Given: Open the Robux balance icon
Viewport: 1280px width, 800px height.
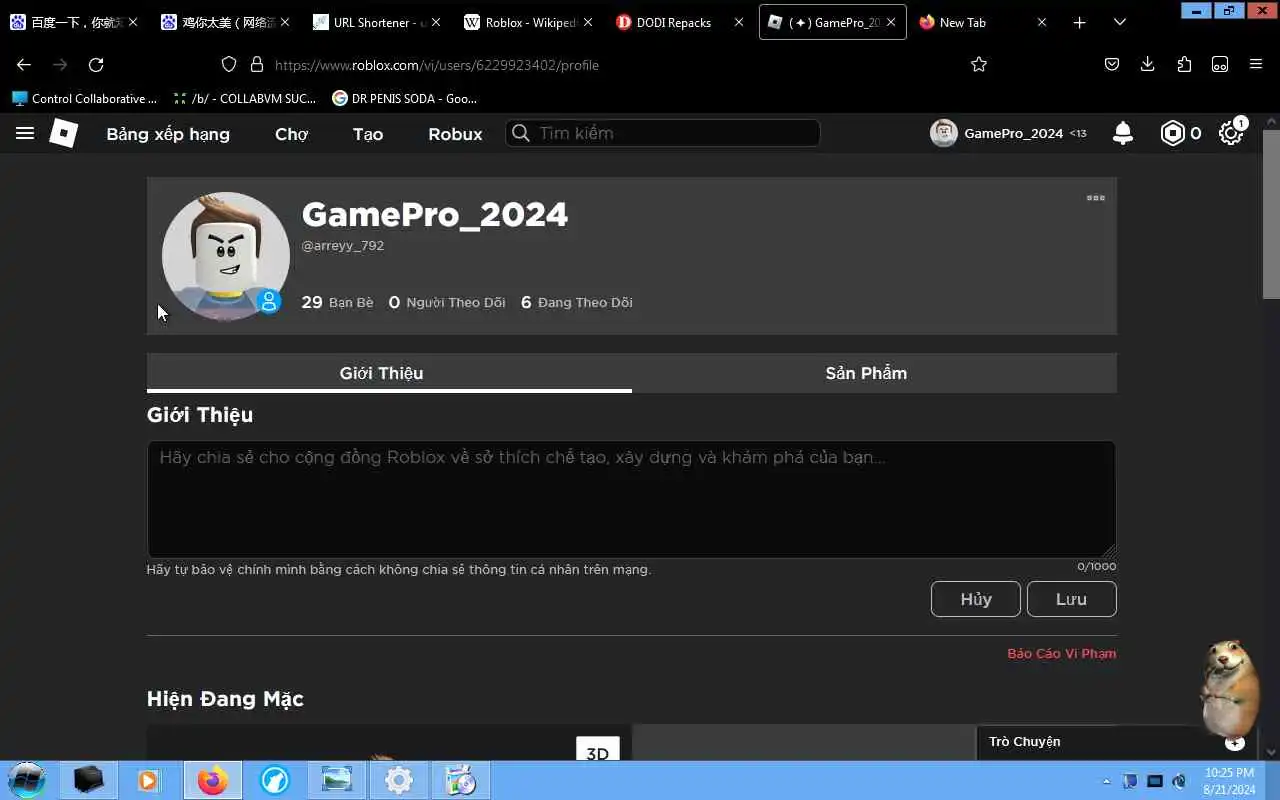Looking at the screenshot, I should click(1172, 133).
